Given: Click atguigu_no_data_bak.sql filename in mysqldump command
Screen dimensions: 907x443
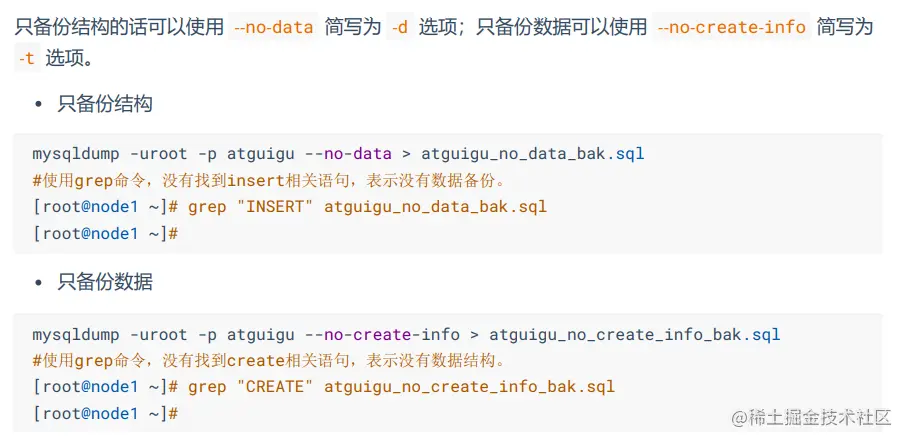Looking at the screenshot, I should [x=532, y=154].
